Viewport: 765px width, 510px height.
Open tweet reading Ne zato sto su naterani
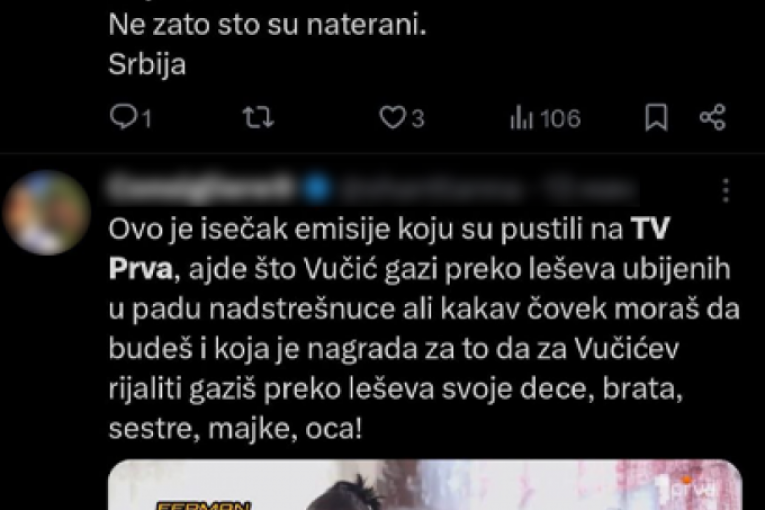point(267,25)
